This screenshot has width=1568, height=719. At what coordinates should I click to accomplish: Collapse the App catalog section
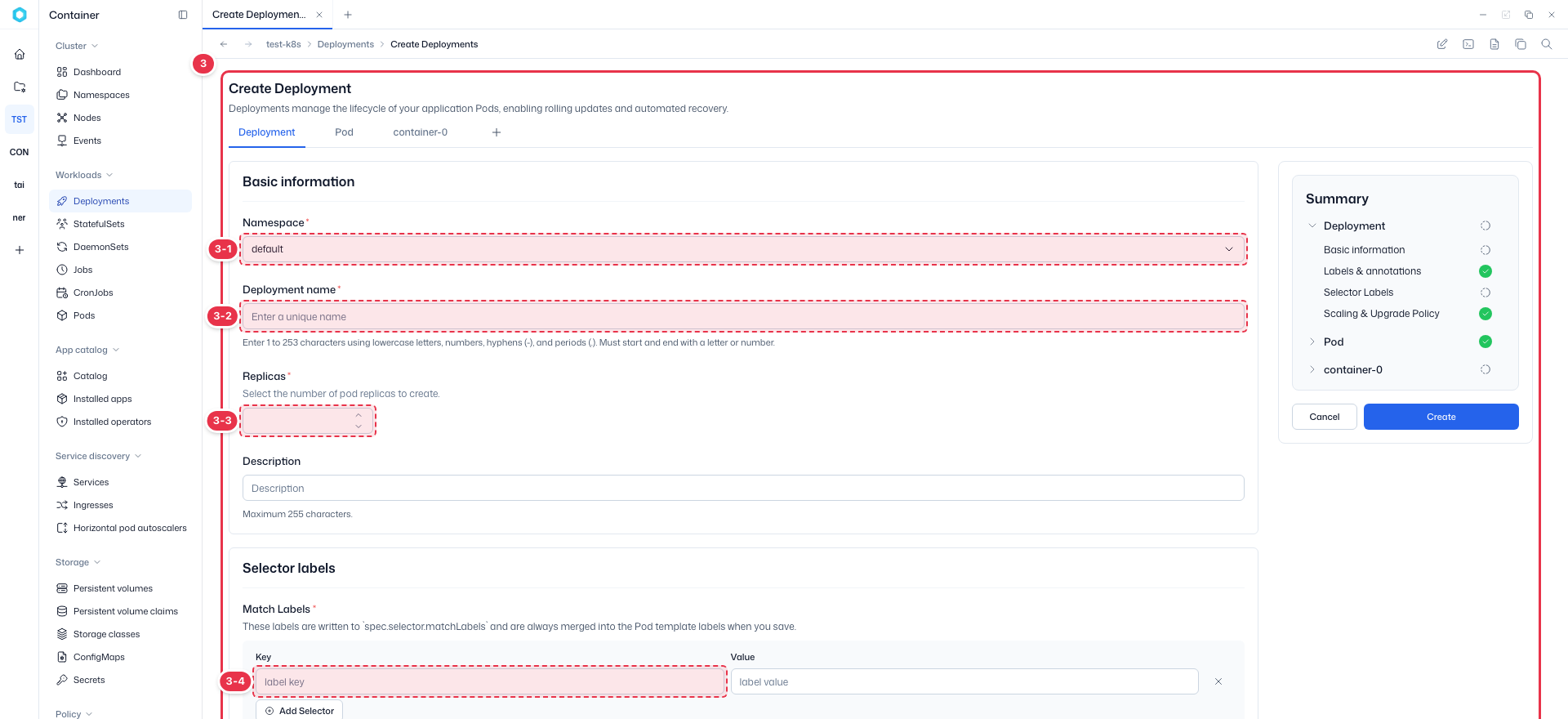(87, 350)
